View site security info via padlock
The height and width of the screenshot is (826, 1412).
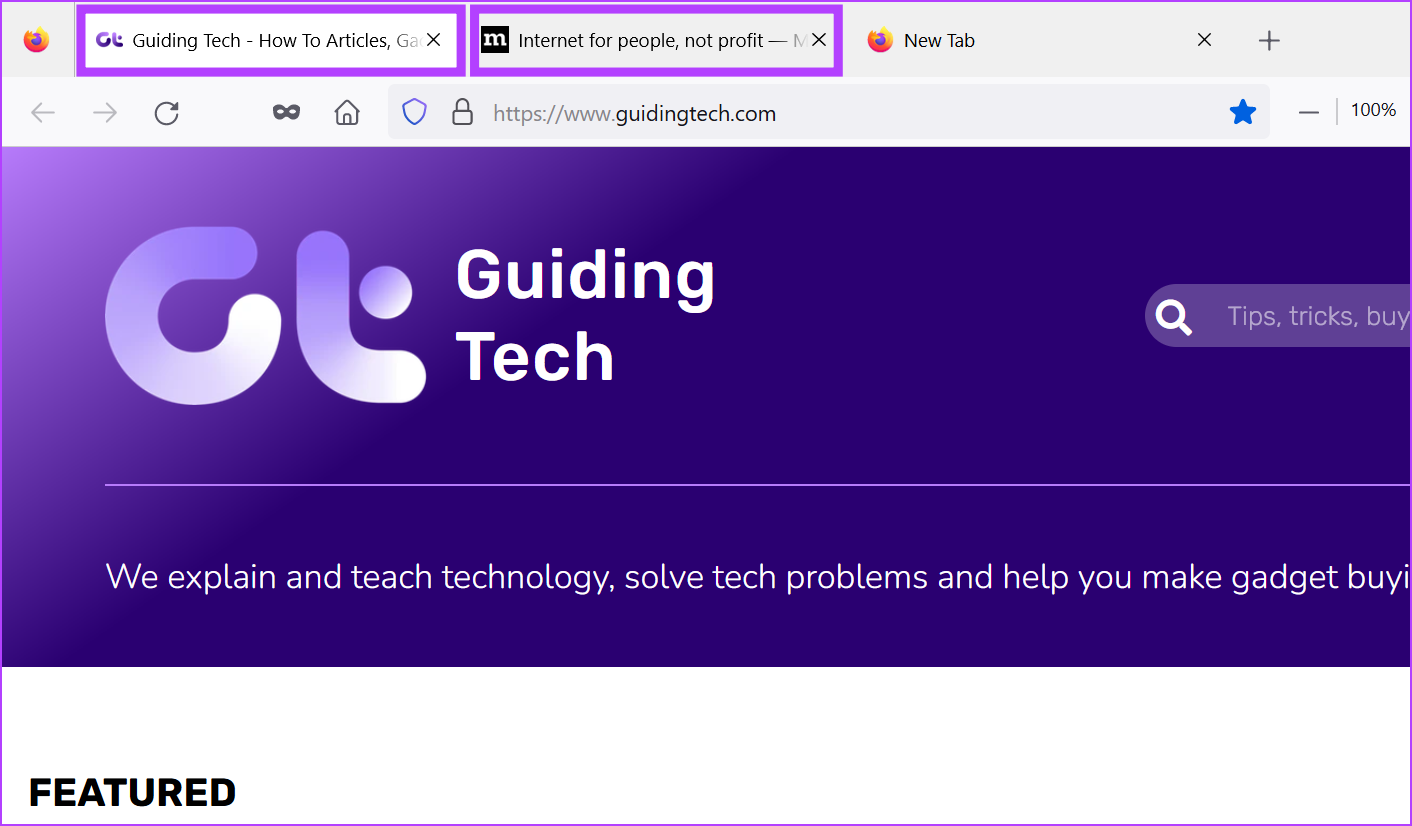[x=462, y=113]
